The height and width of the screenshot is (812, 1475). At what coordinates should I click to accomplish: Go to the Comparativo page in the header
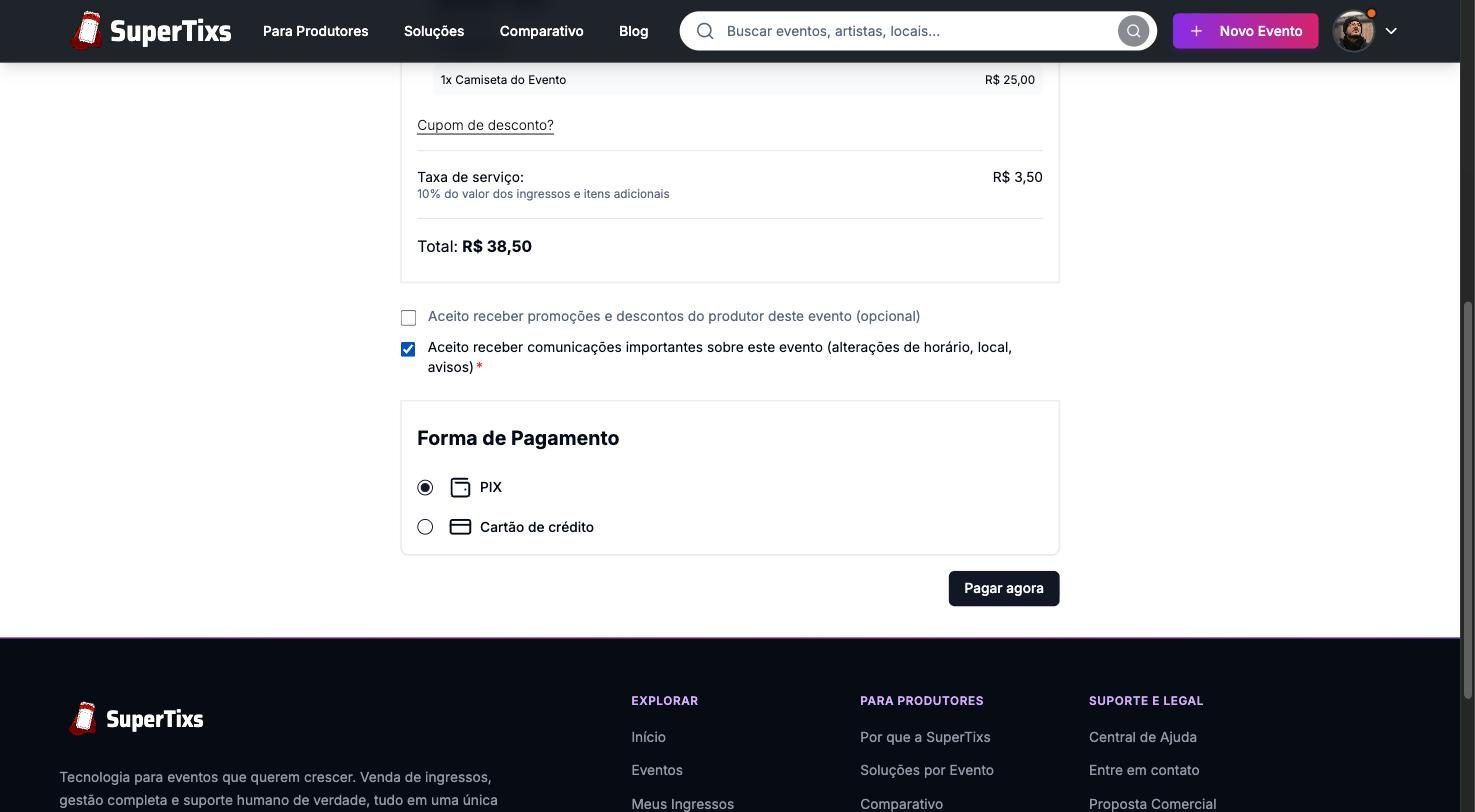[542, 31]
